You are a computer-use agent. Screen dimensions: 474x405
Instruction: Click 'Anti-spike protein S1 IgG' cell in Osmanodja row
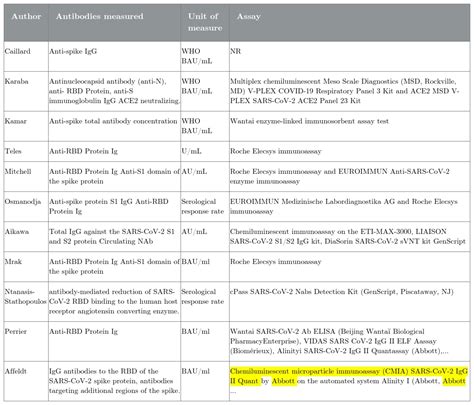pyautogui.click(x=114, y=206)
